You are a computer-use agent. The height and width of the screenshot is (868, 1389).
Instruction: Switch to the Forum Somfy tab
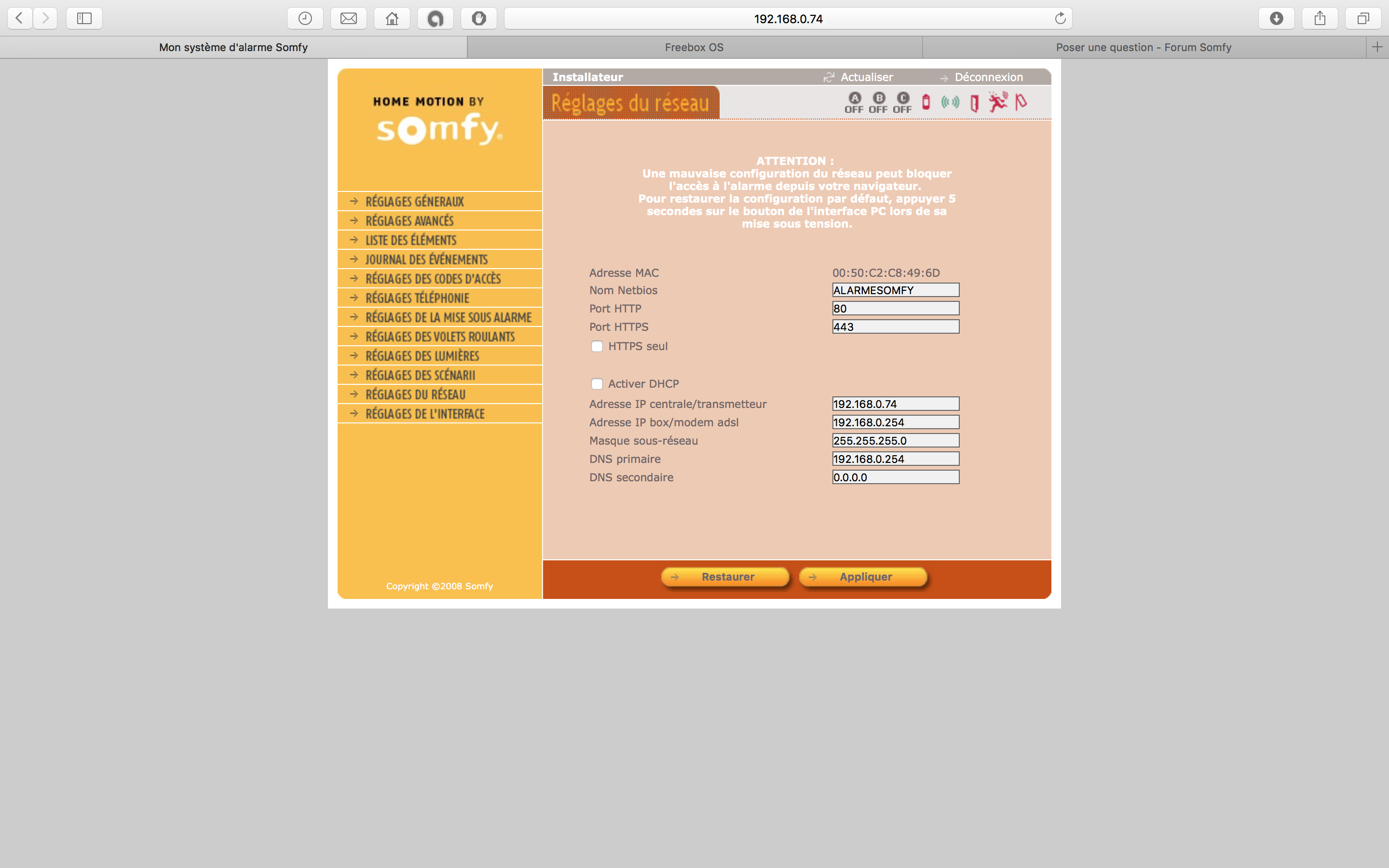pyautogui.click(x=1144, y=47)
